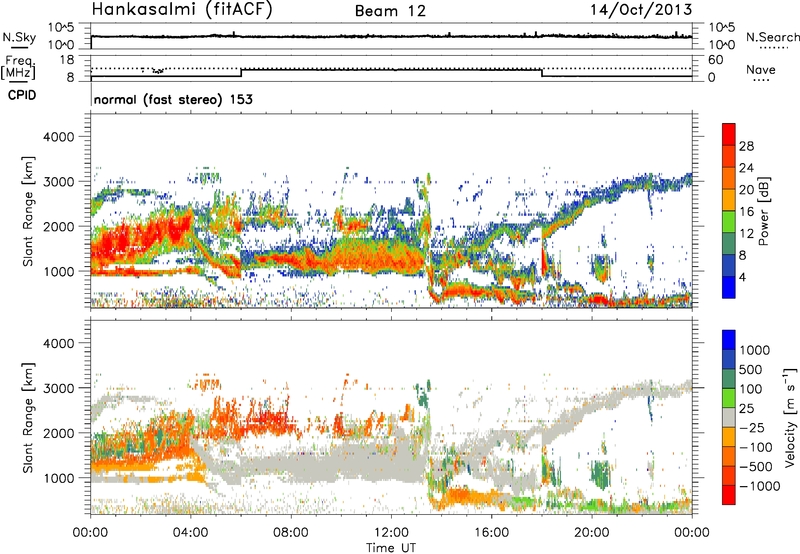Pick the blue top segment of Velocity colorbar
This screenshot has height=554, width=800.
tap(729, 340)
